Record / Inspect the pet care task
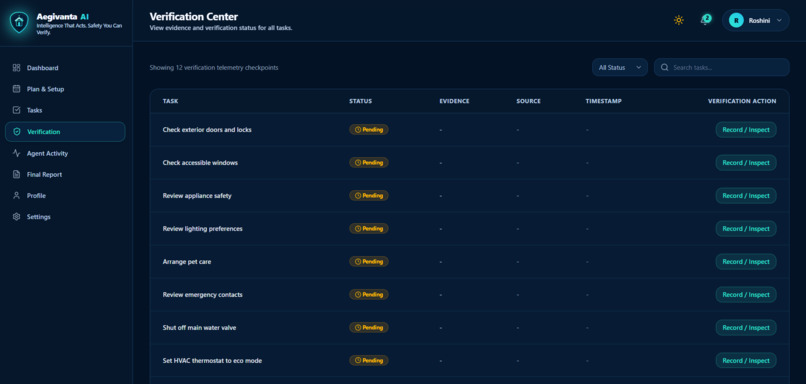Viewport: 806px width, 384px height. [x=746, y=262]
